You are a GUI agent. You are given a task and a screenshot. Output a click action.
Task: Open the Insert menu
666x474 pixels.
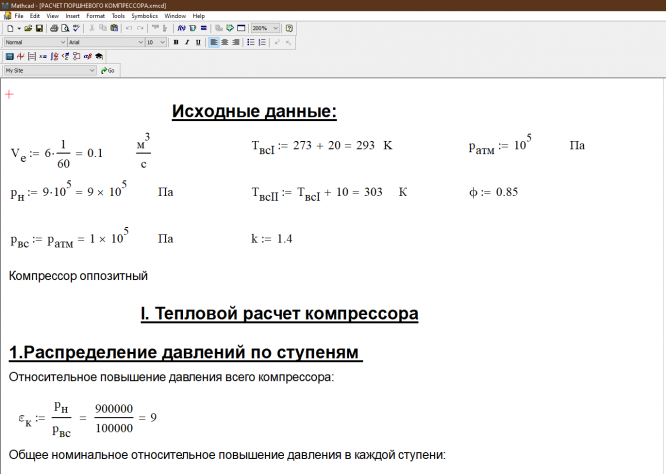tap(73, 16)
